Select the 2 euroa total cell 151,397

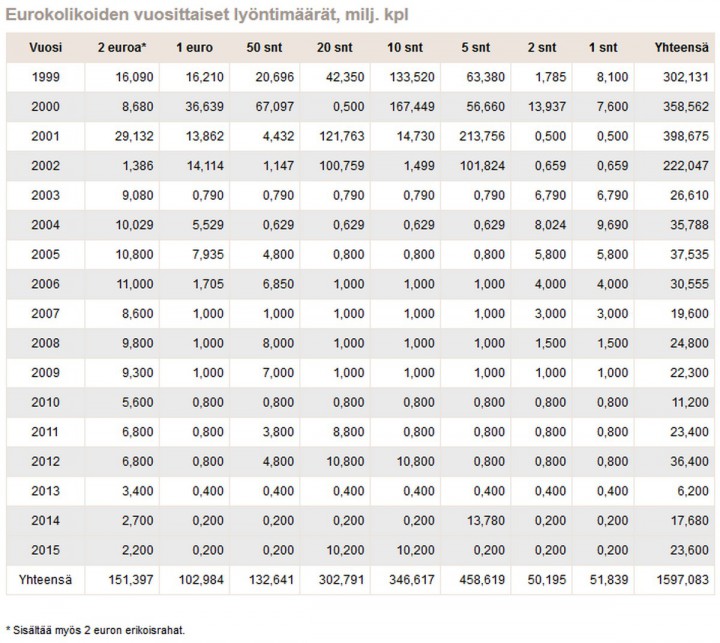click(119, 579)
